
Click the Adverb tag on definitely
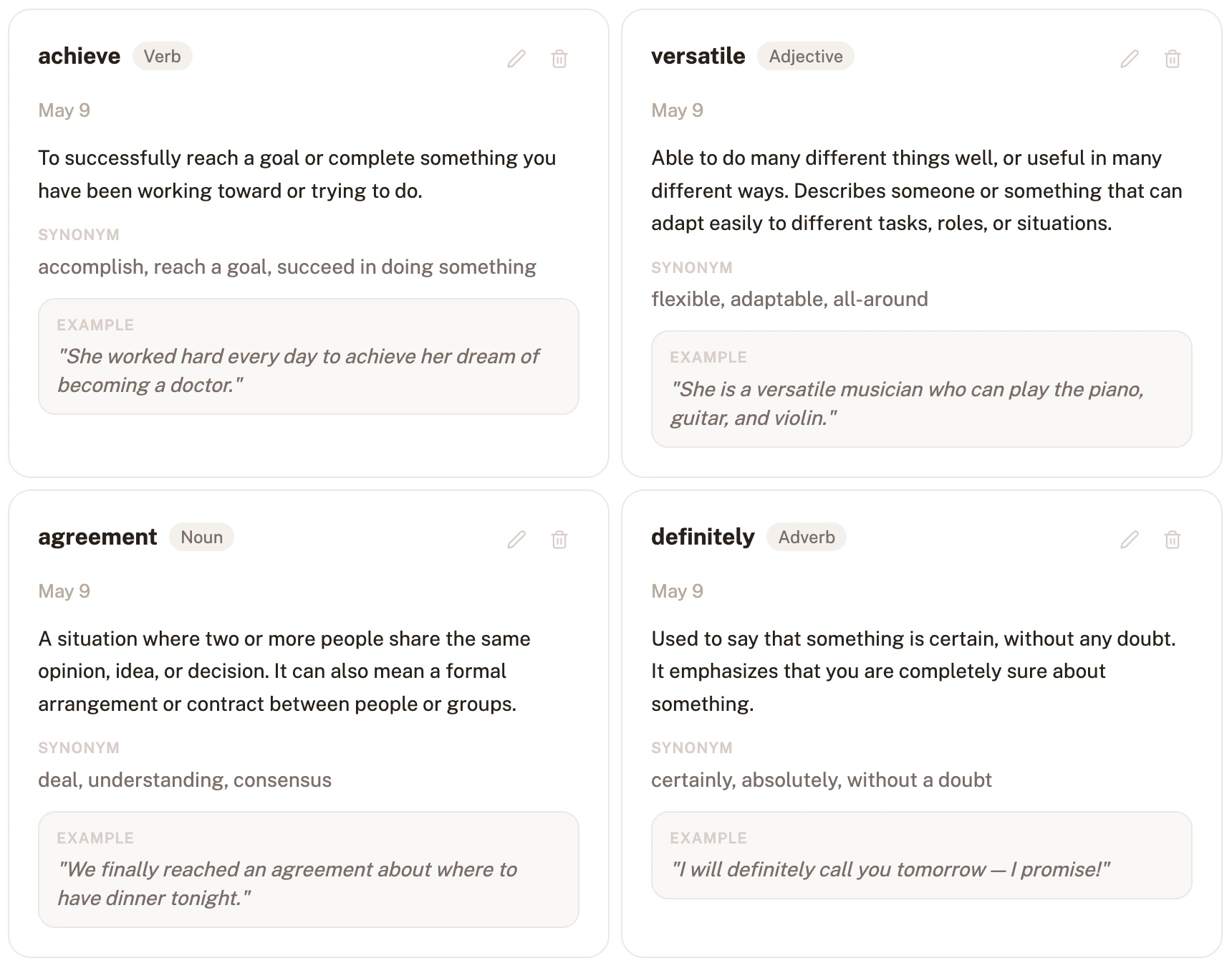(x=807, y=537)
